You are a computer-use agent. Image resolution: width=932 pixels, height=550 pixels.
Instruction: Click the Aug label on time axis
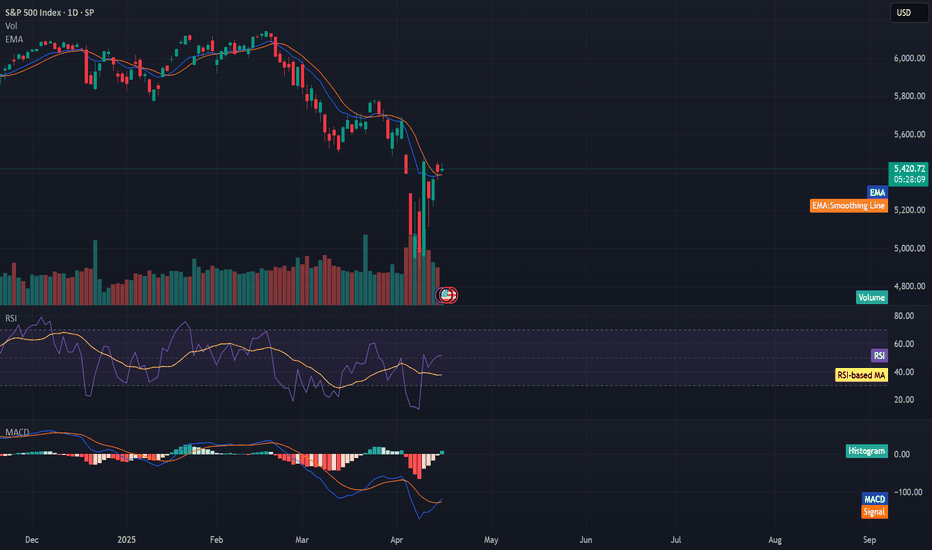(x=774, y=540)
